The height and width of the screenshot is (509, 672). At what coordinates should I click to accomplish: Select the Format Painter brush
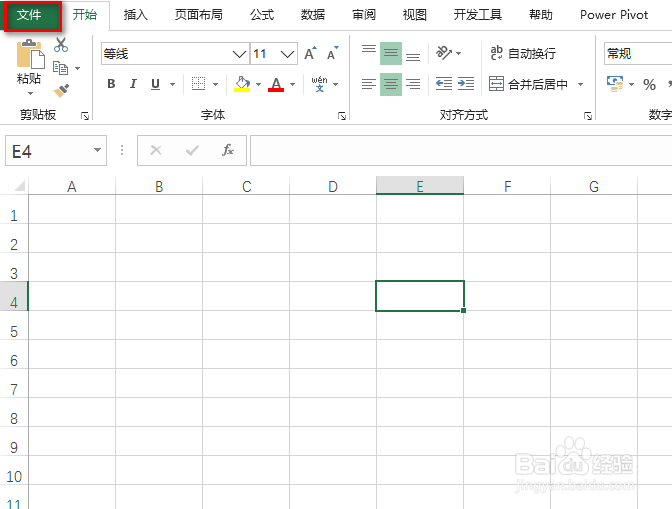(x=61, y=90)
